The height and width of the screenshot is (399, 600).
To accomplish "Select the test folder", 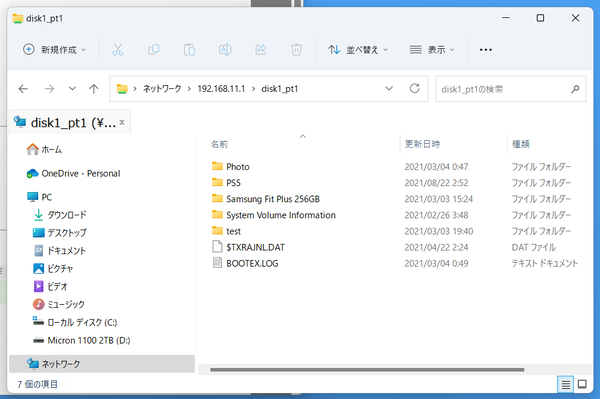I will click(226, 231).
